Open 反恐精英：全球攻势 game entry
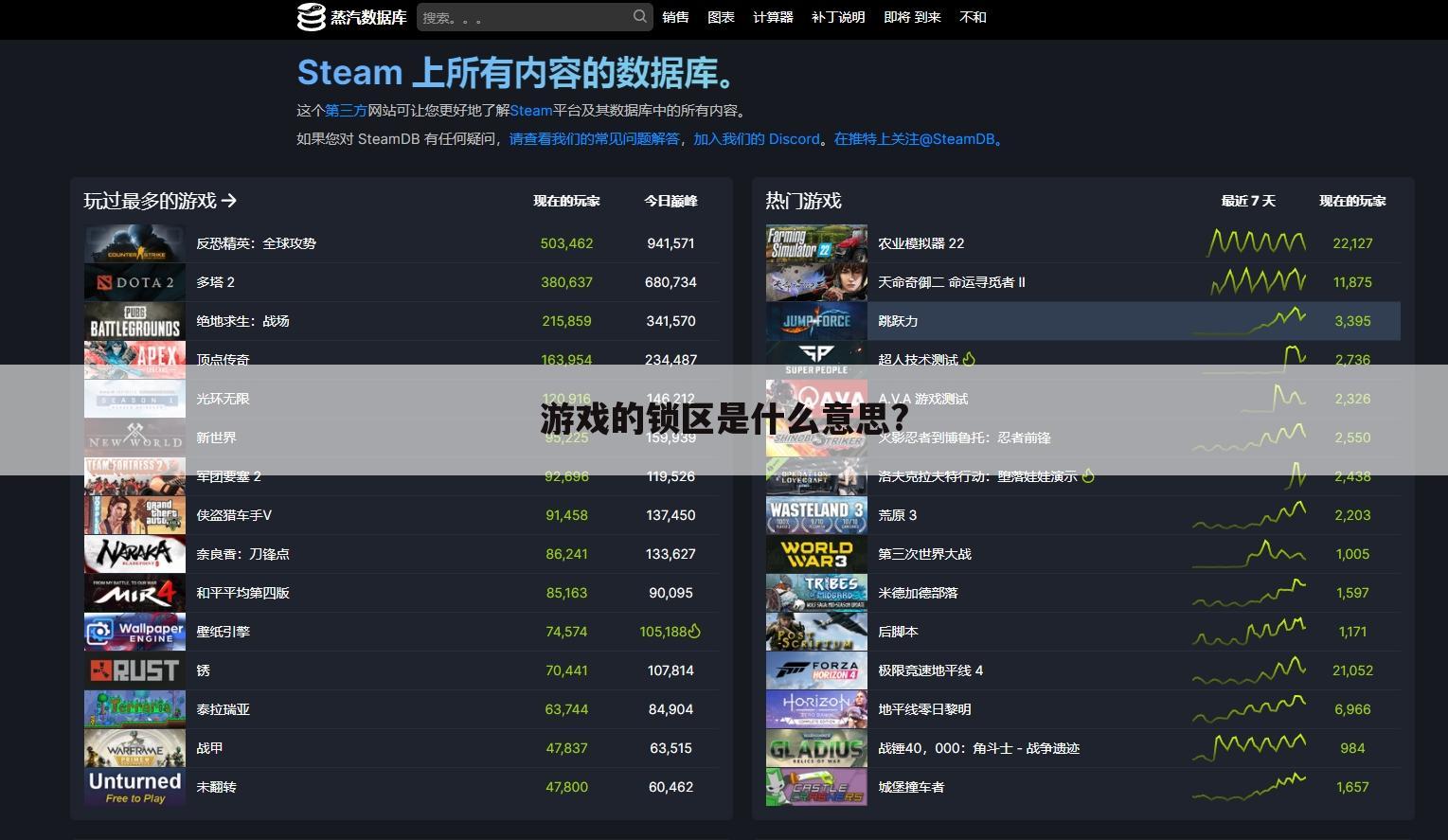Screen dimensions: 1448x840 click(x=256, y=243)
